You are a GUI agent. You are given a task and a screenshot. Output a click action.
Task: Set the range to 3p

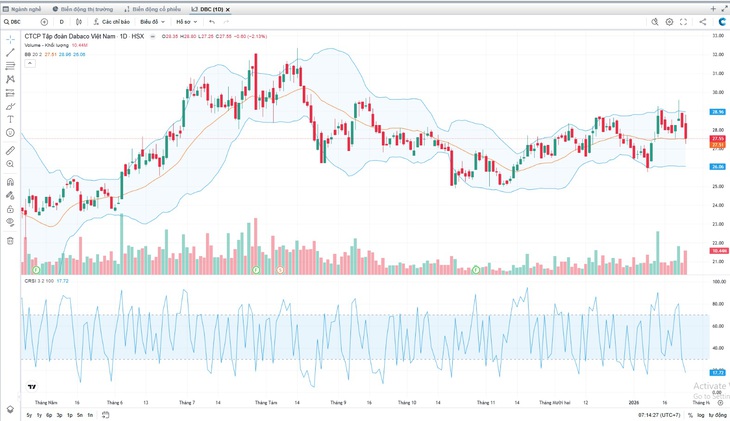(x=59, y=415)
